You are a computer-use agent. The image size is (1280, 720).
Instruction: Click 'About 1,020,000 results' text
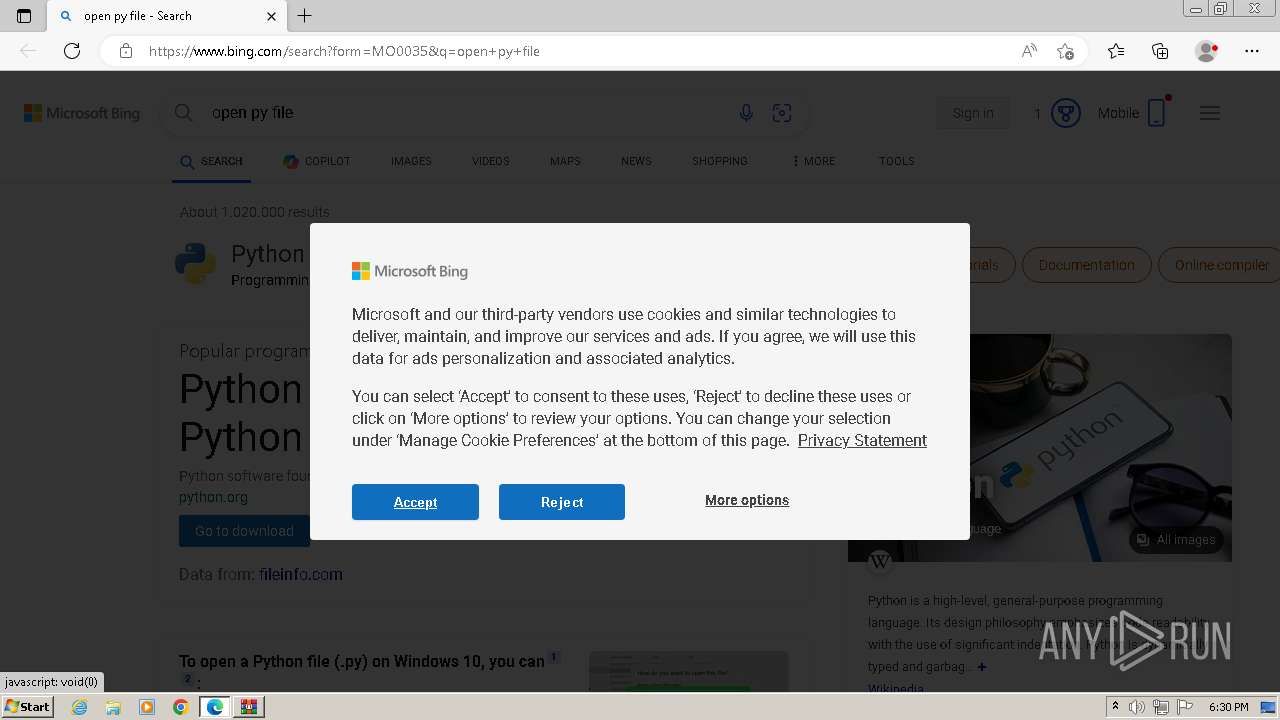(255, 212)
